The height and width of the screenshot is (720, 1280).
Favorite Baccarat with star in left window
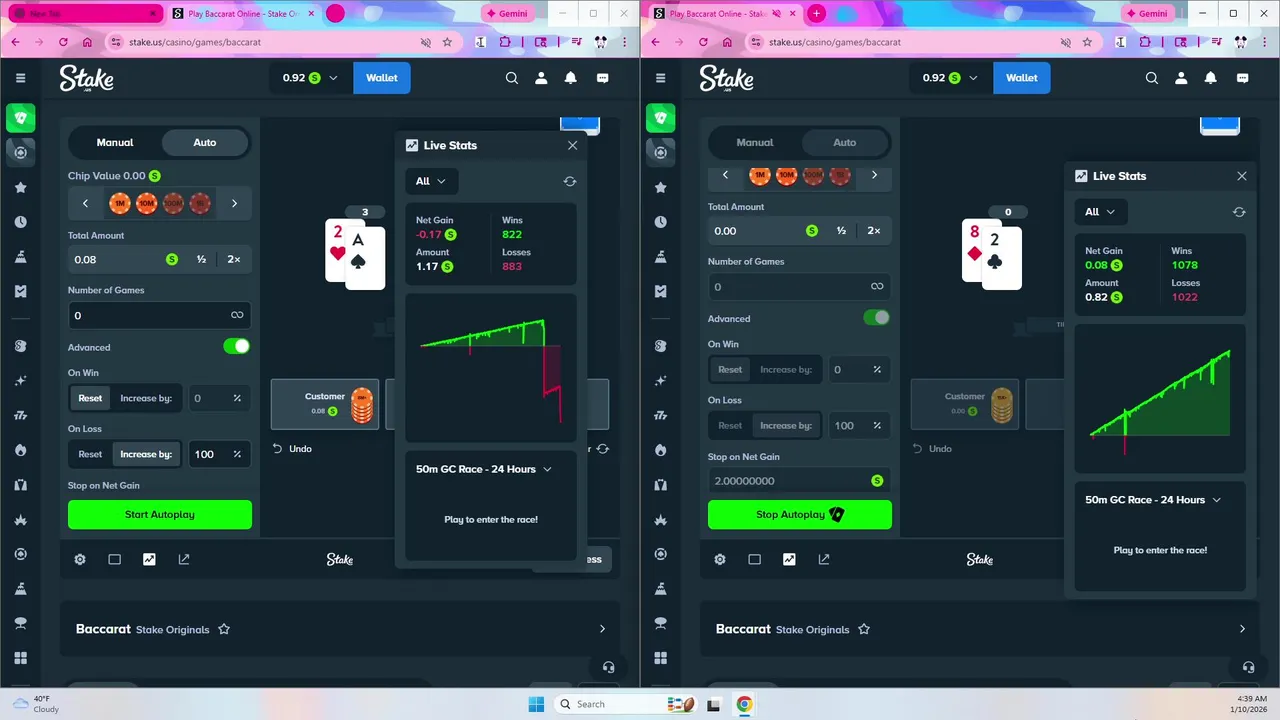coord(224,629)
